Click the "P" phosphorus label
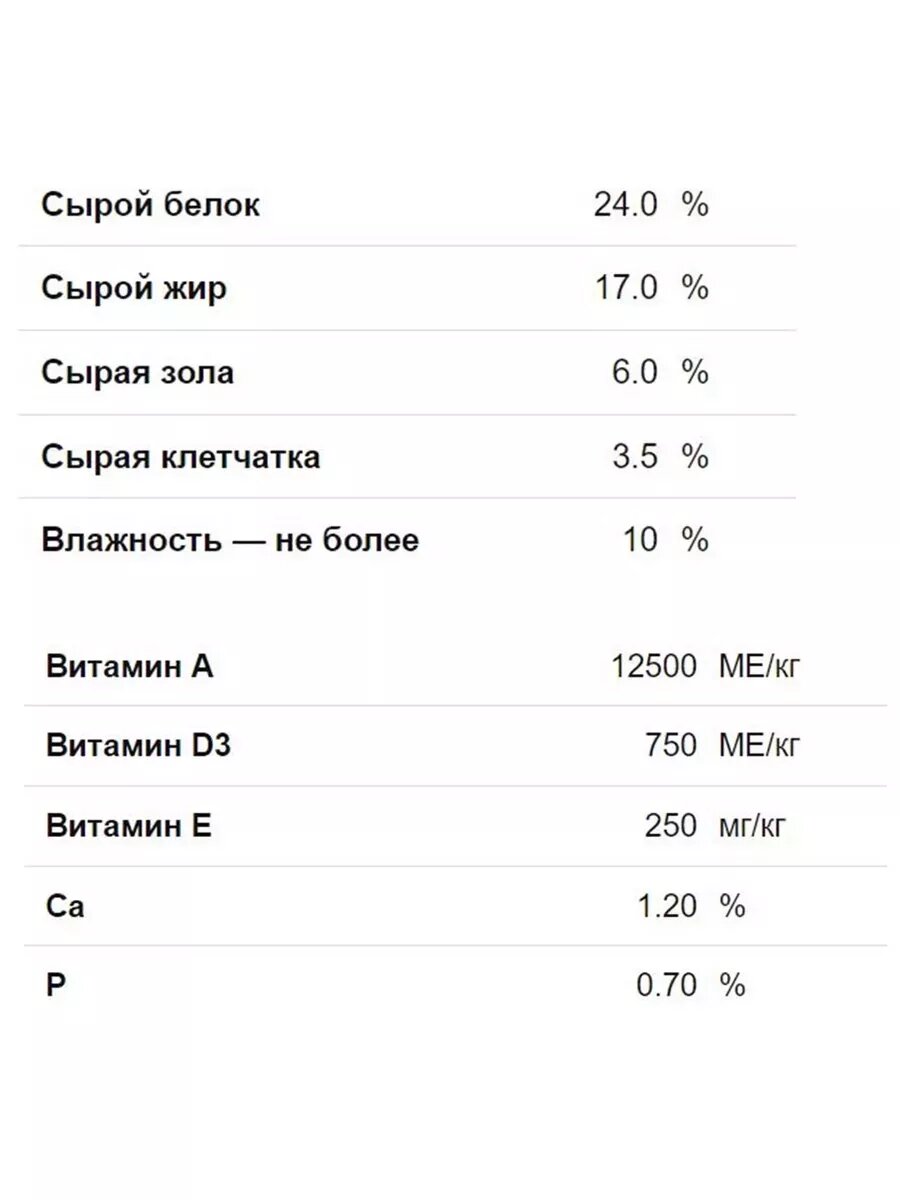The image size is (900, 1200). click(55, 986)
